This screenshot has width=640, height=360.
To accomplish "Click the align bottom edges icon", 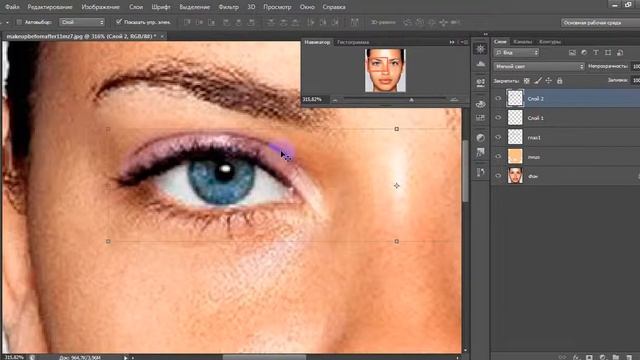I will (x=211, y=22).
